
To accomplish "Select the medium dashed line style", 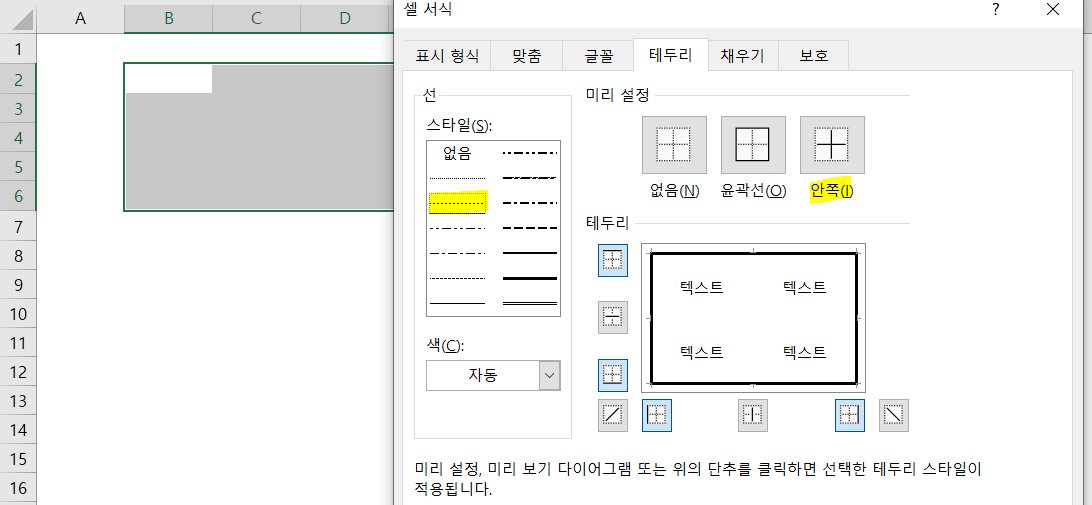I will [x=530, y=228].
